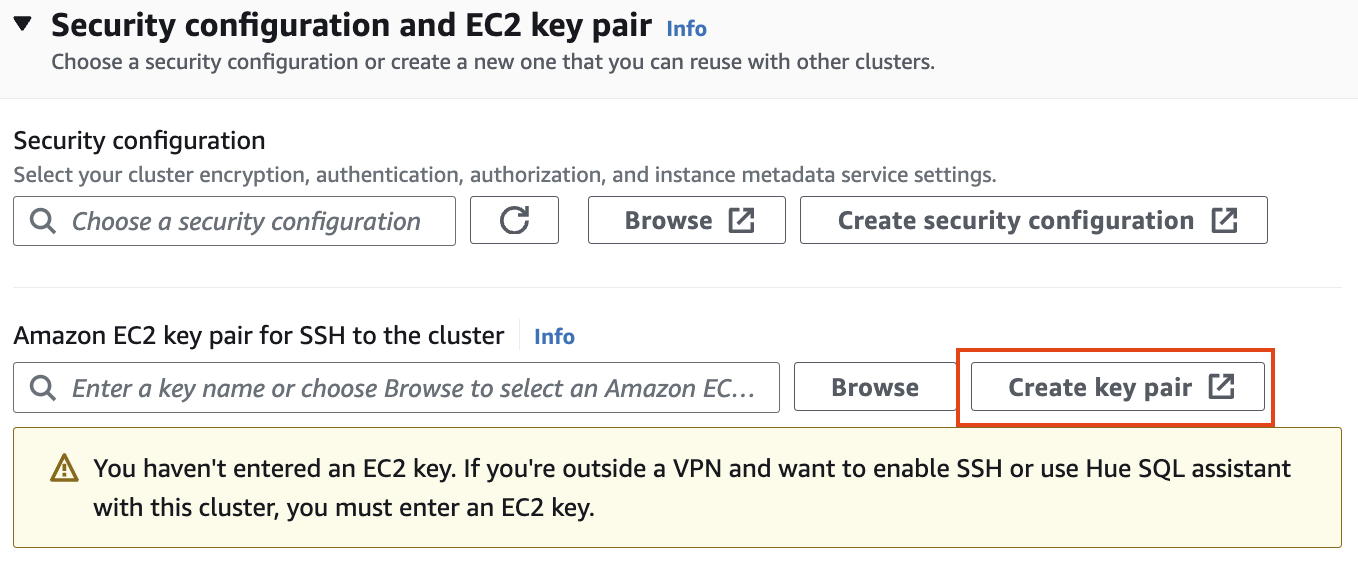Click the Security configuration and EC2 key pair heading
This screenshot has height=564, width=1358.
(351, 24)
